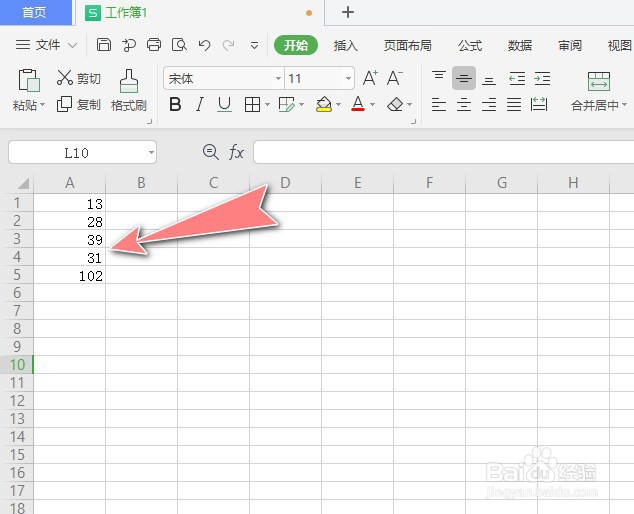This screenshot has width=634, height=514.
Task: Undo the last action
Action: click(204, 45)
